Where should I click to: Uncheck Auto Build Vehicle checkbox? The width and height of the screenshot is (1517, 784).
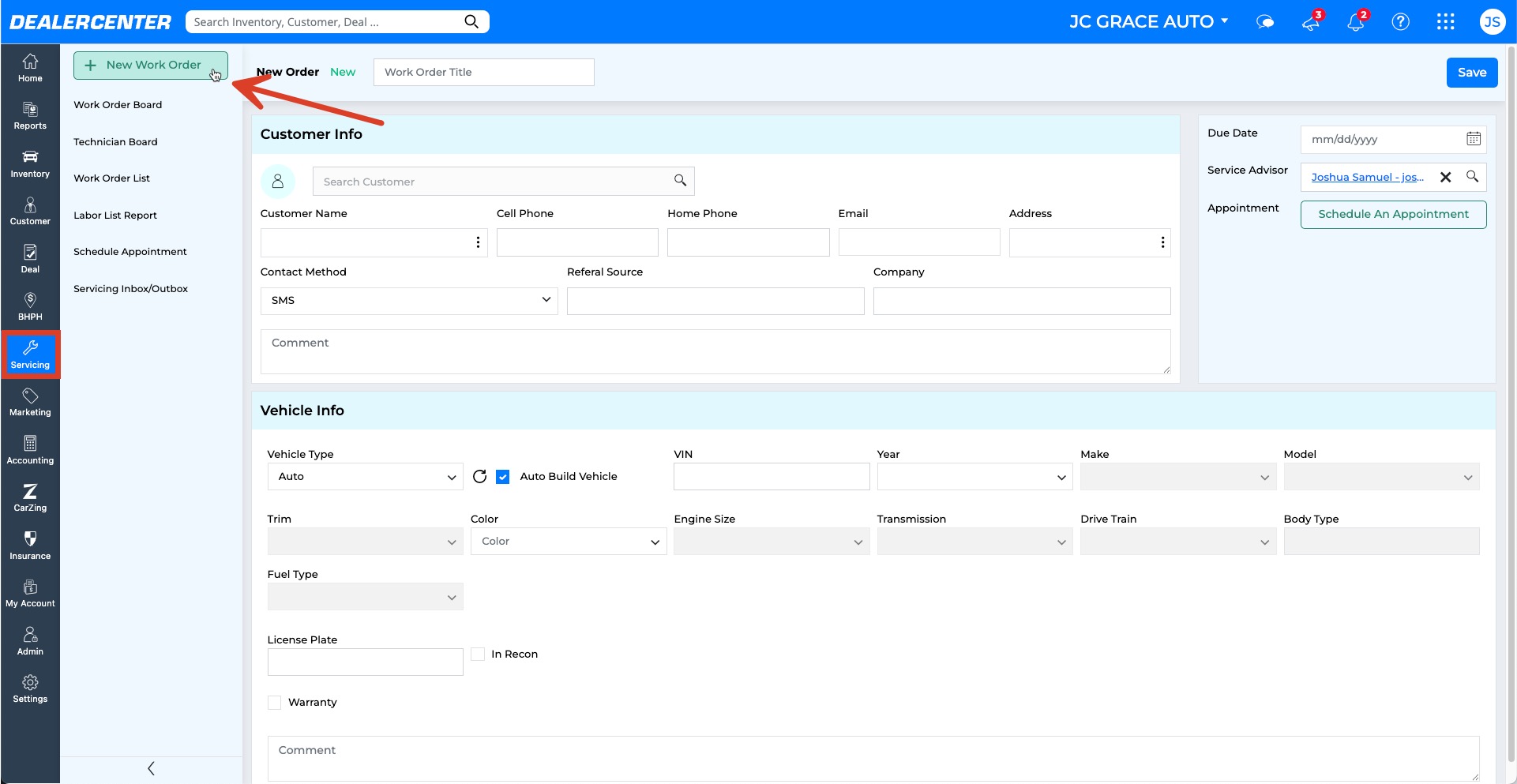click(502, 477)
